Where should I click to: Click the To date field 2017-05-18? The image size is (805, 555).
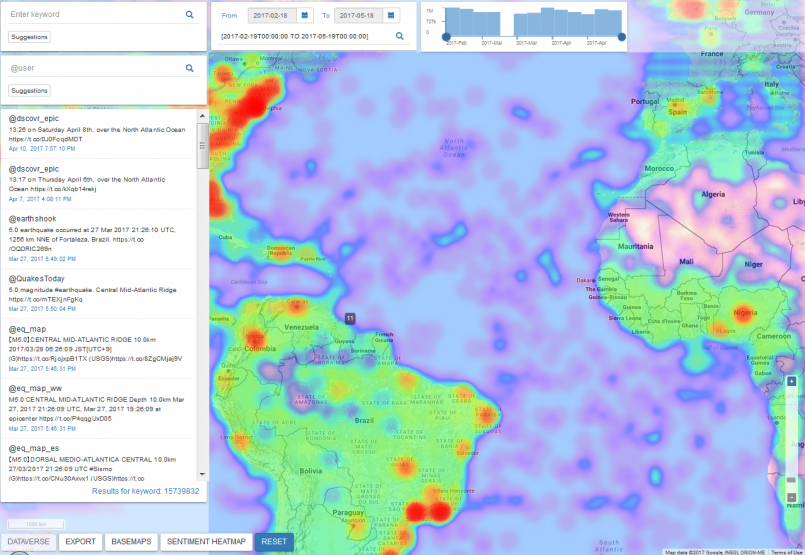click(357, 15)
